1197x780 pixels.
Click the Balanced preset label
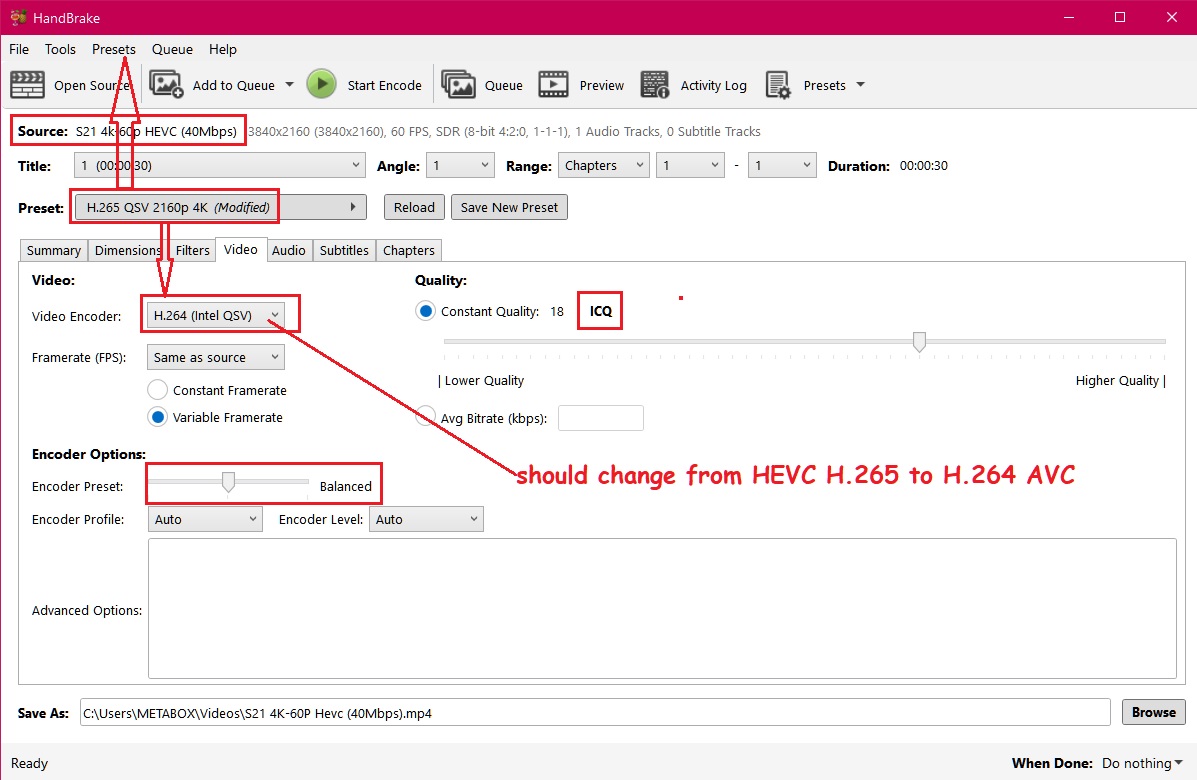coord(346,486)
